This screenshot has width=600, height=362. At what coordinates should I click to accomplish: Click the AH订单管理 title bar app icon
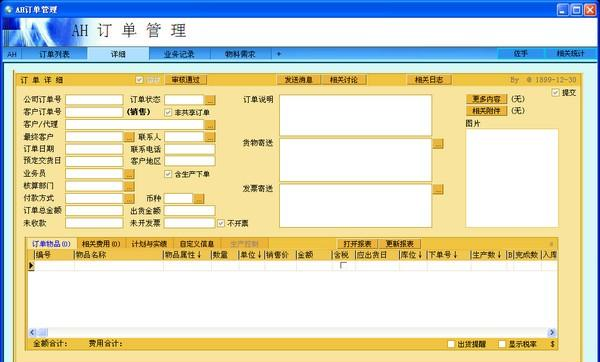[8, 9]
